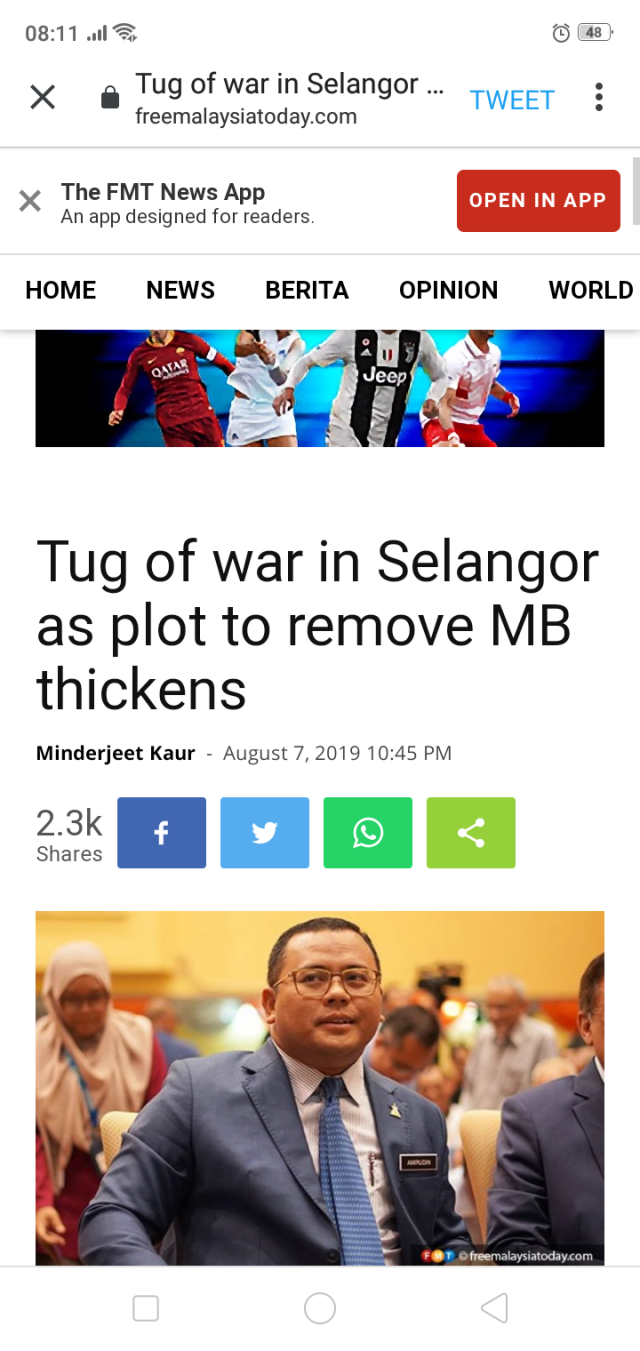Switch to the BERITA section
Viewport: 640px width, 1351px height.
pyautogui.click(x=307, y=290)
